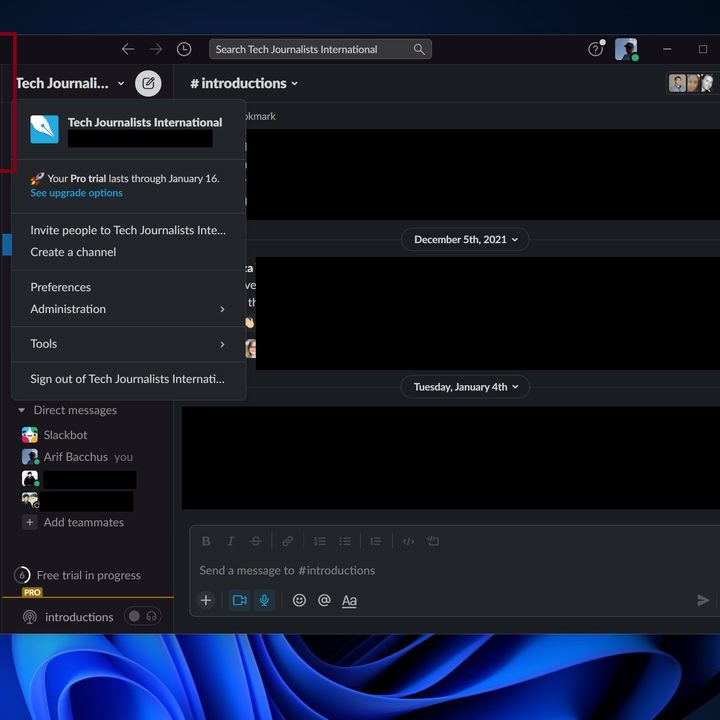The image size is (720, 720).
Task: Mention someone with @ icon
Action: point(324,600)
